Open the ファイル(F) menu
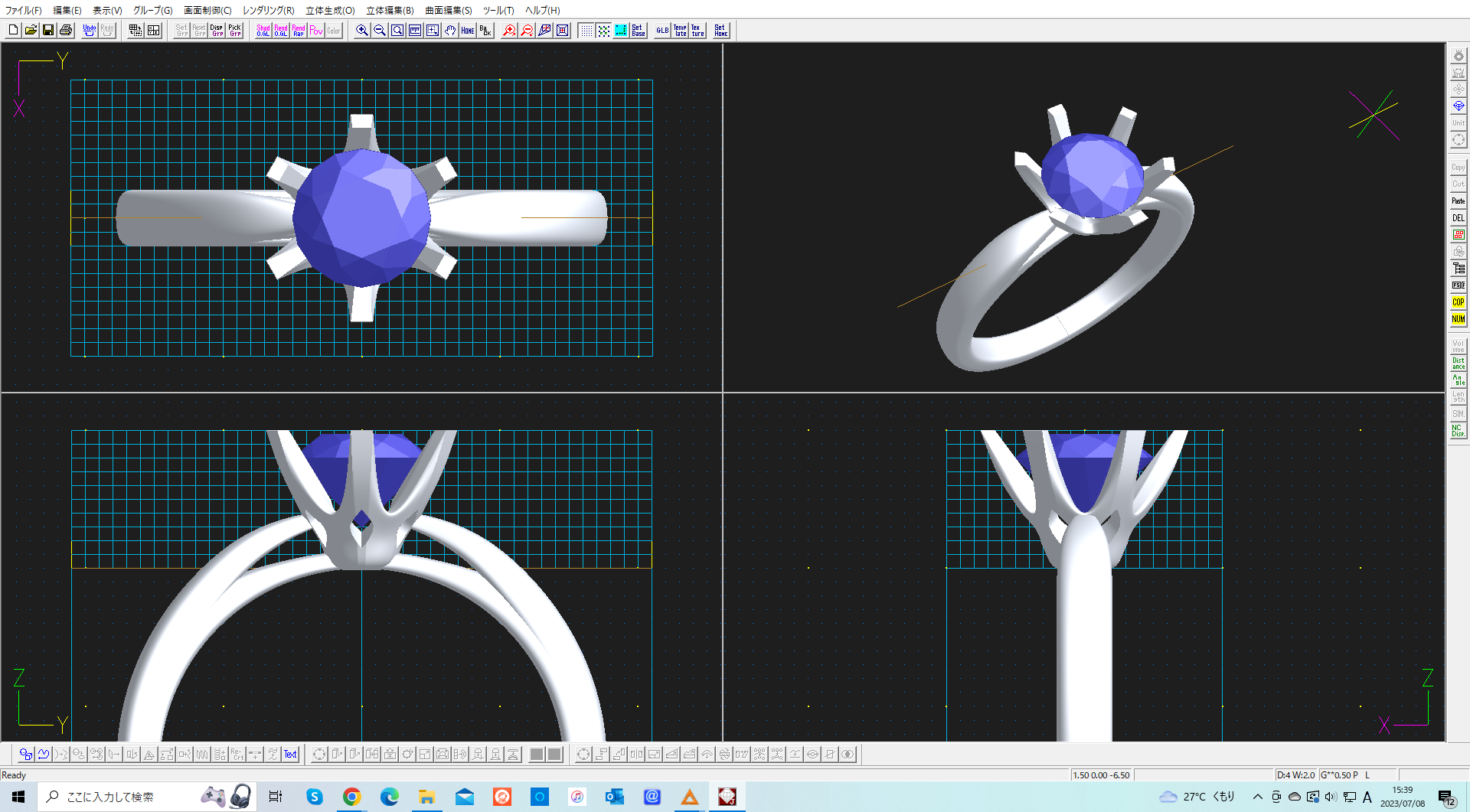 [x=24, y=11]
